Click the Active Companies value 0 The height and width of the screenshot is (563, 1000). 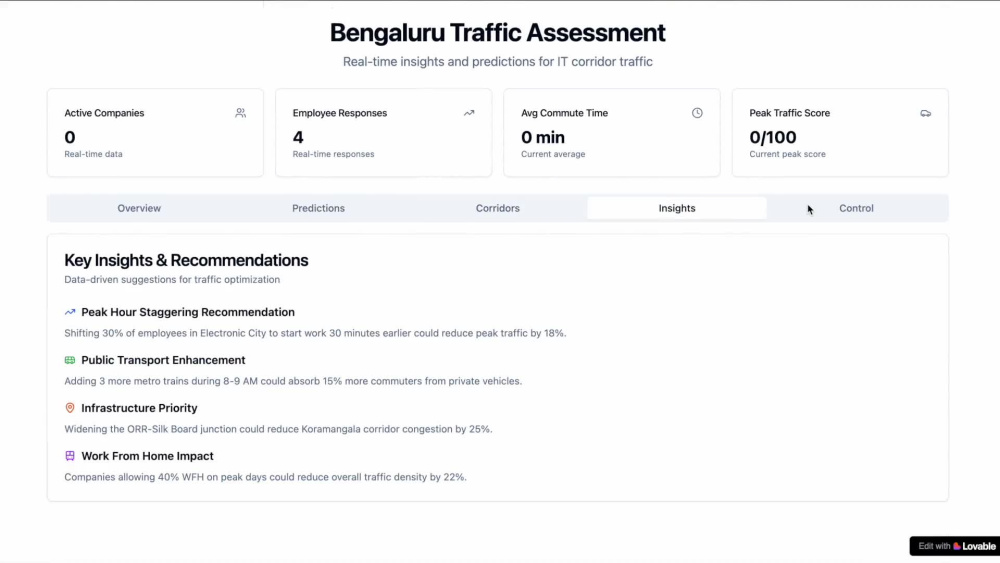[70, 137]
